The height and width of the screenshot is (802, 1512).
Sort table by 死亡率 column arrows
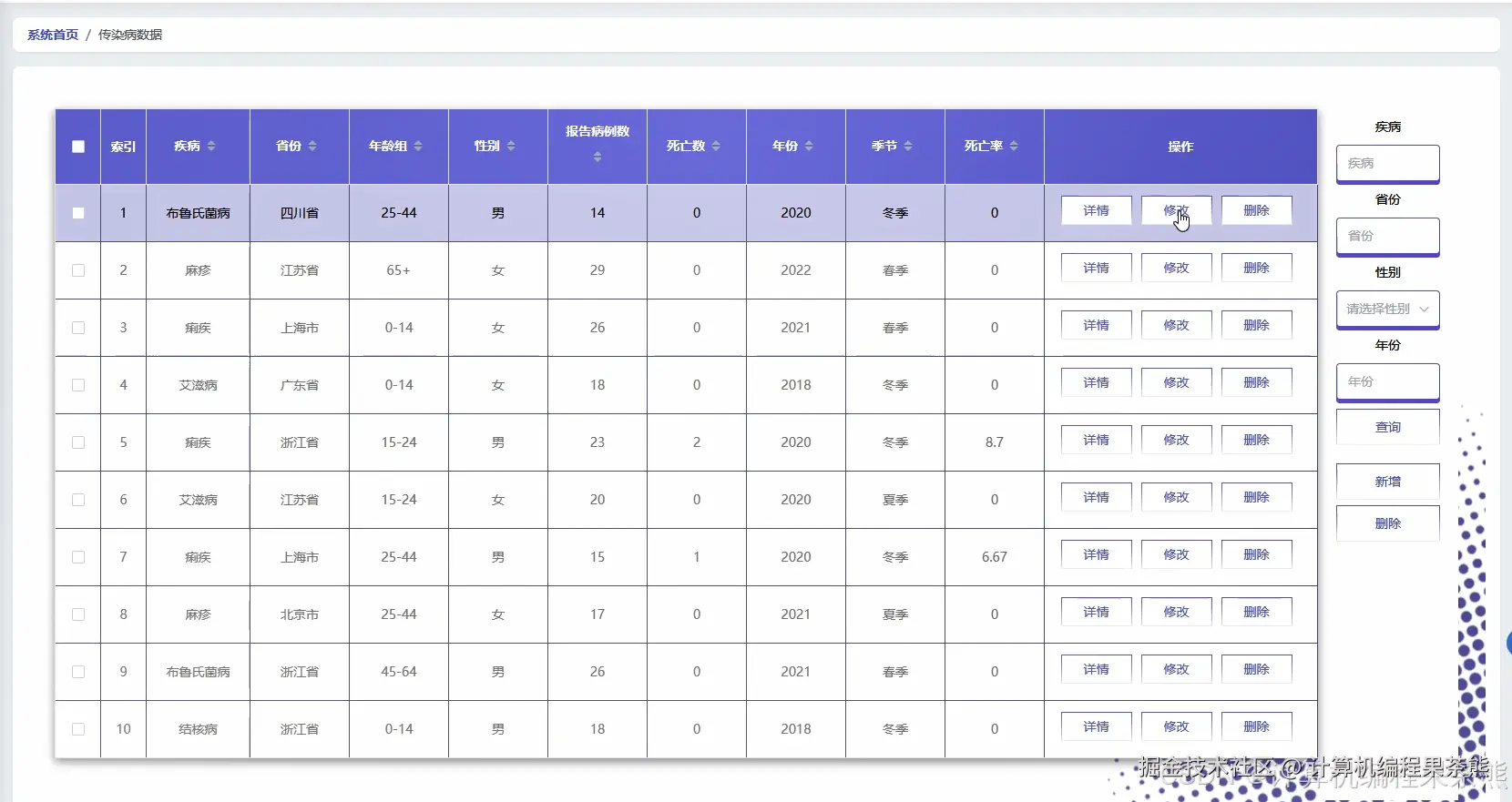coord(1014,146)
